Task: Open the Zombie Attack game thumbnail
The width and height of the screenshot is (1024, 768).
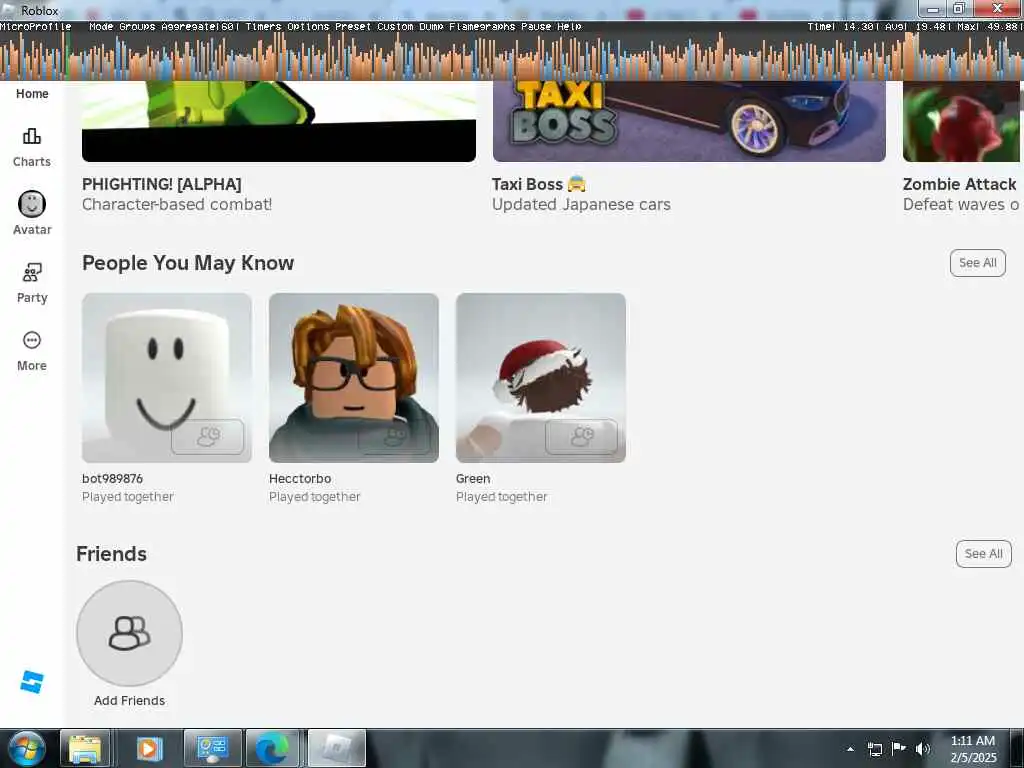Action: tap(963, 121)
